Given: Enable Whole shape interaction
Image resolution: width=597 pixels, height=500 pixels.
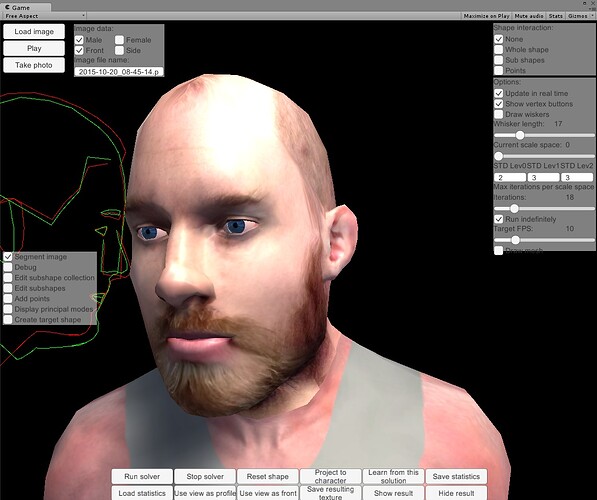Looking at the screenshot, I should tap(499, 50).
